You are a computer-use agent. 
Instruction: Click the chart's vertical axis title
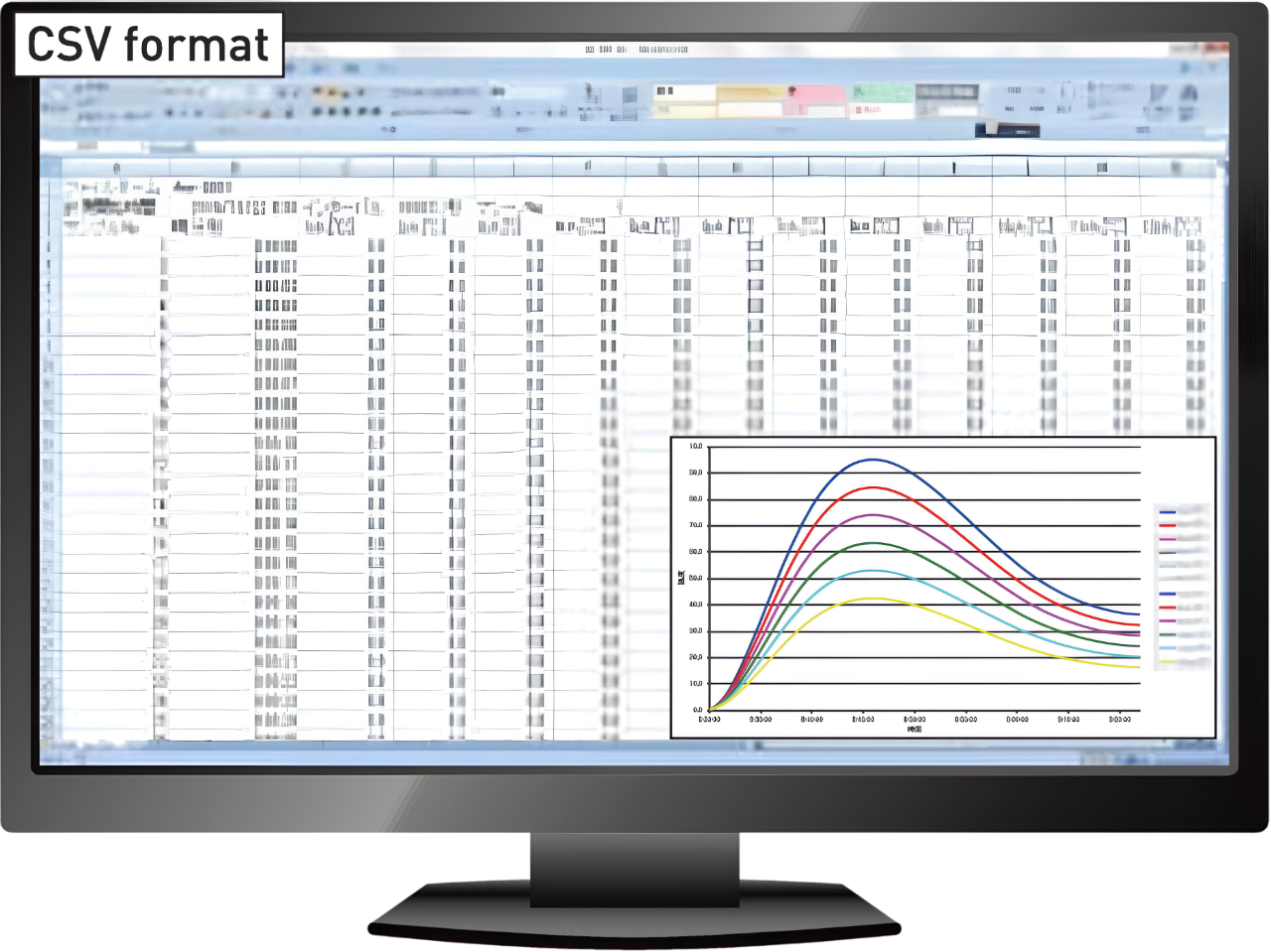pyautogui.click(x=681, y=577)
